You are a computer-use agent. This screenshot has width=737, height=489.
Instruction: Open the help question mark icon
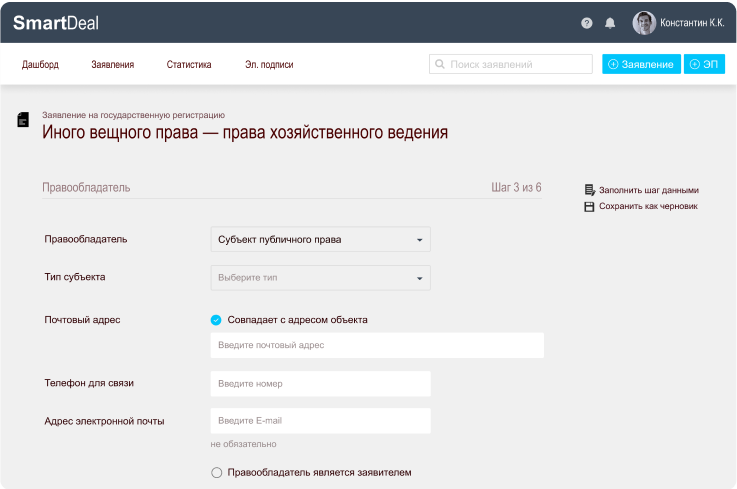[586, 23]
